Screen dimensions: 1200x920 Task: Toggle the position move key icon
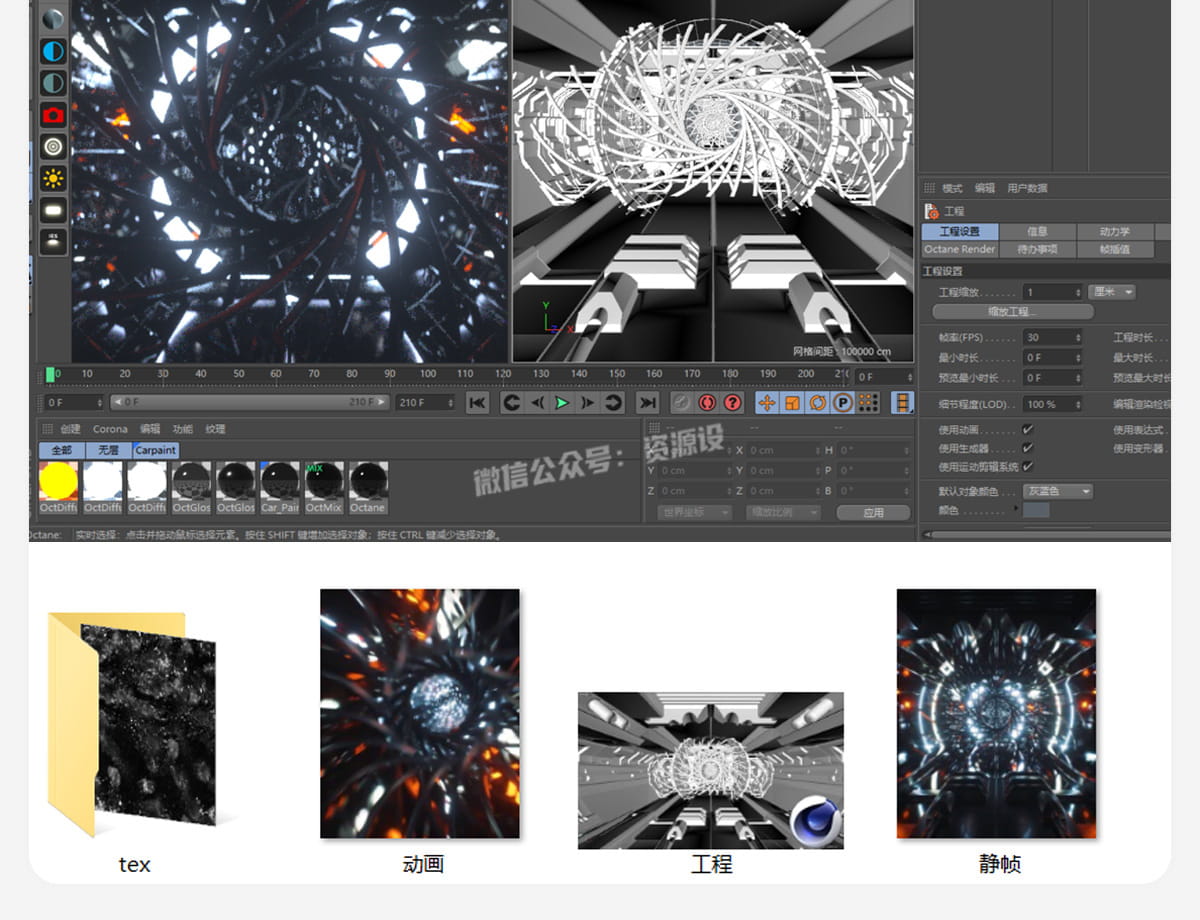[767, 402]
